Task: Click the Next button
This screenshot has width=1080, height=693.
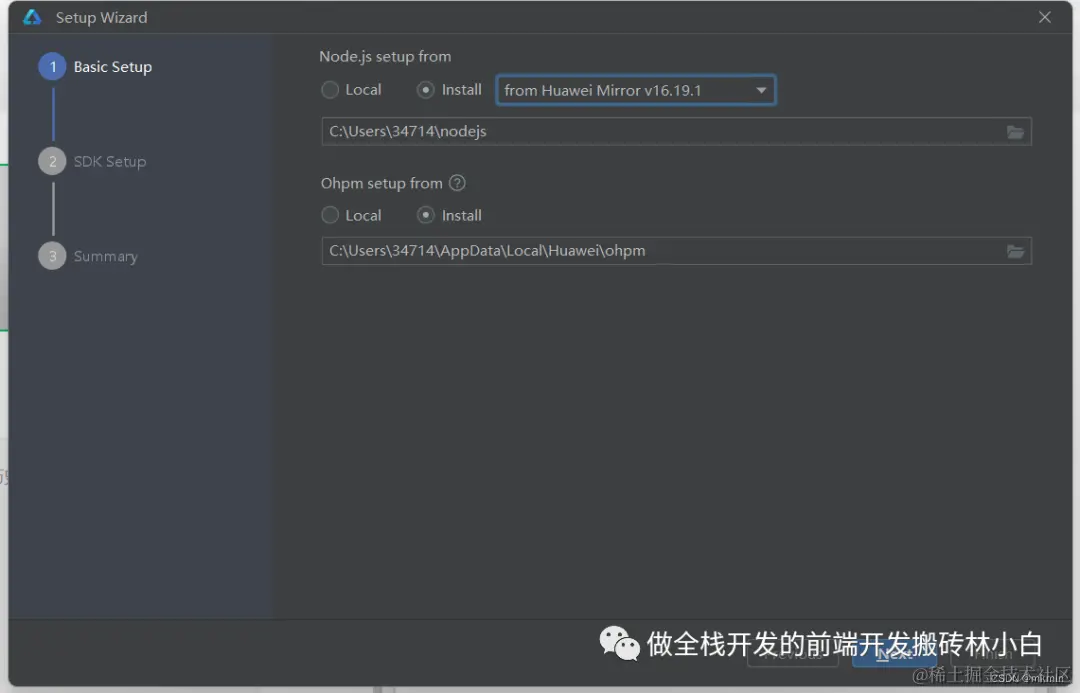Action: click(x=894, y=653)
